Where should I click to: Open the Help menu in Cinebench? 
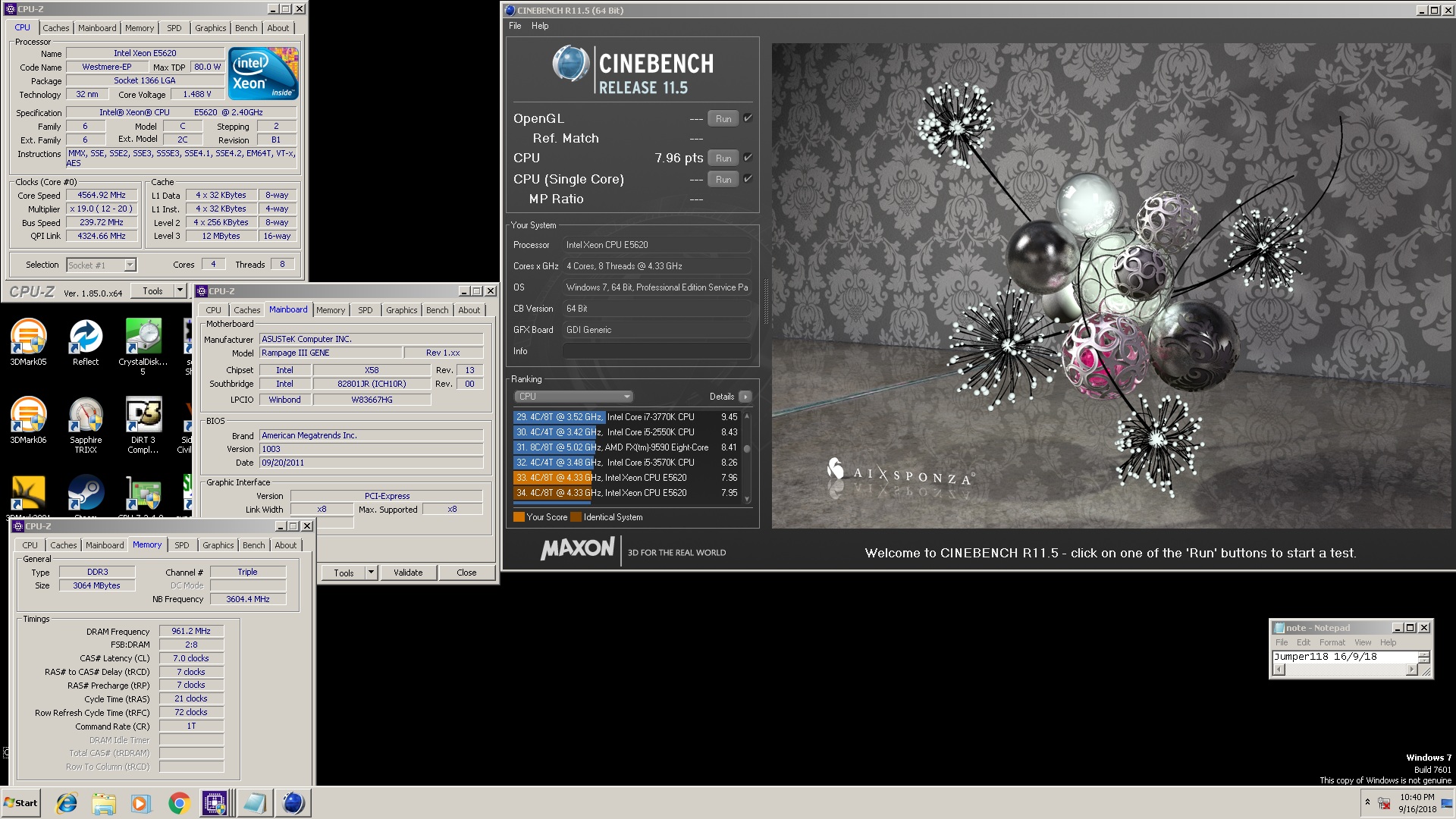[540, 26]
